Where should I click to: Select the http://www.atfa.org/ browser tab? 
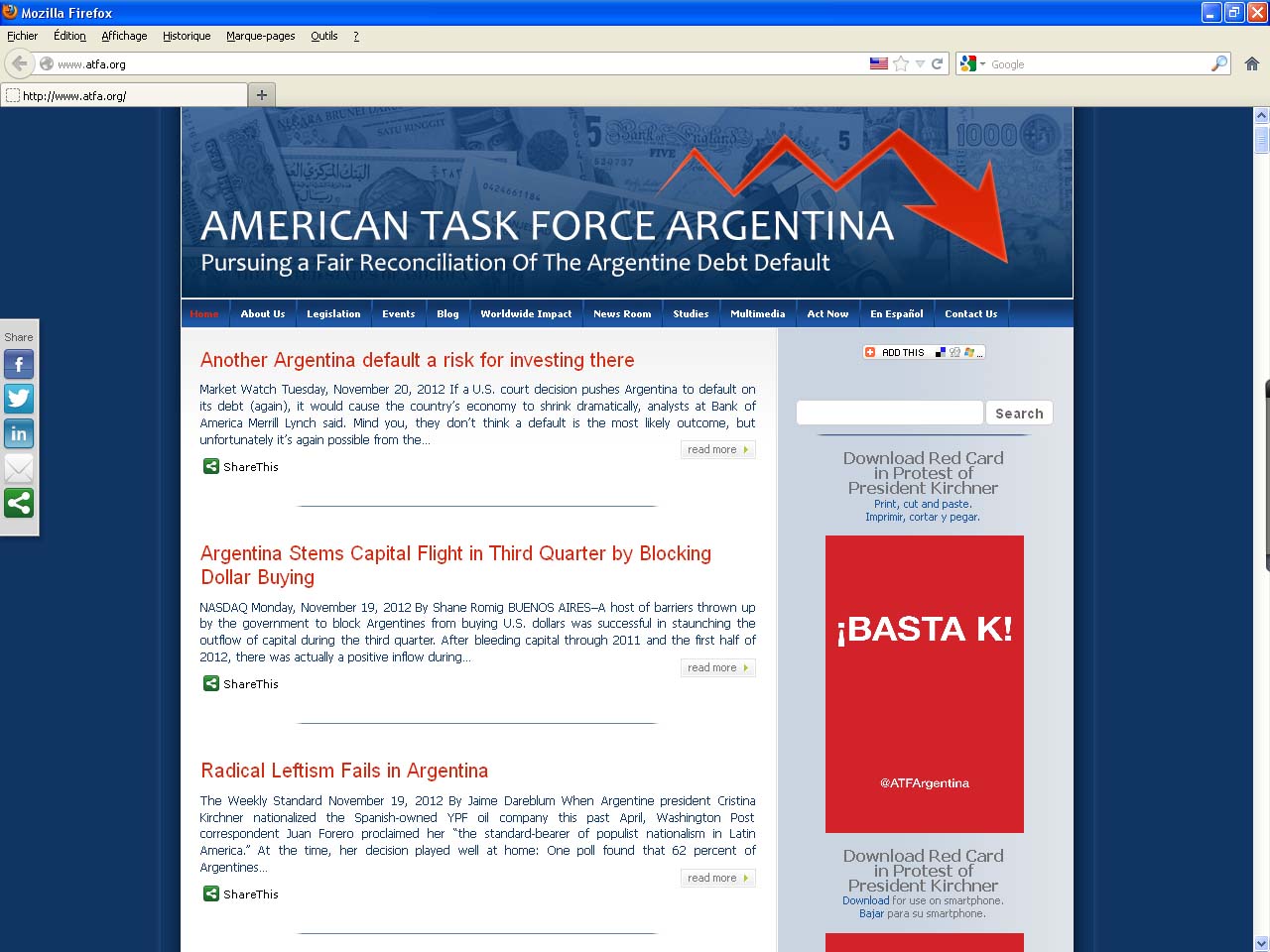tap(124, 95)
